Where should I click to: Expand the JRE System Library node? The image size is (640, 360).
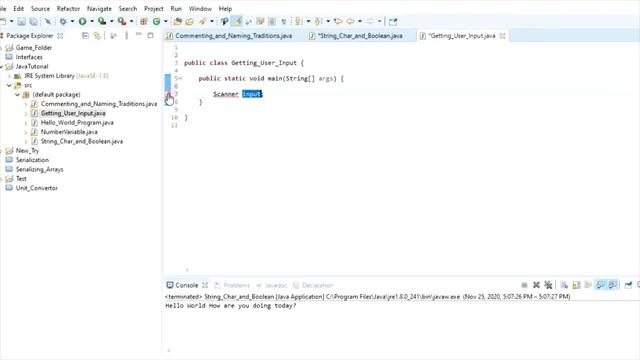pyautogui.click(x=9, y=76)
